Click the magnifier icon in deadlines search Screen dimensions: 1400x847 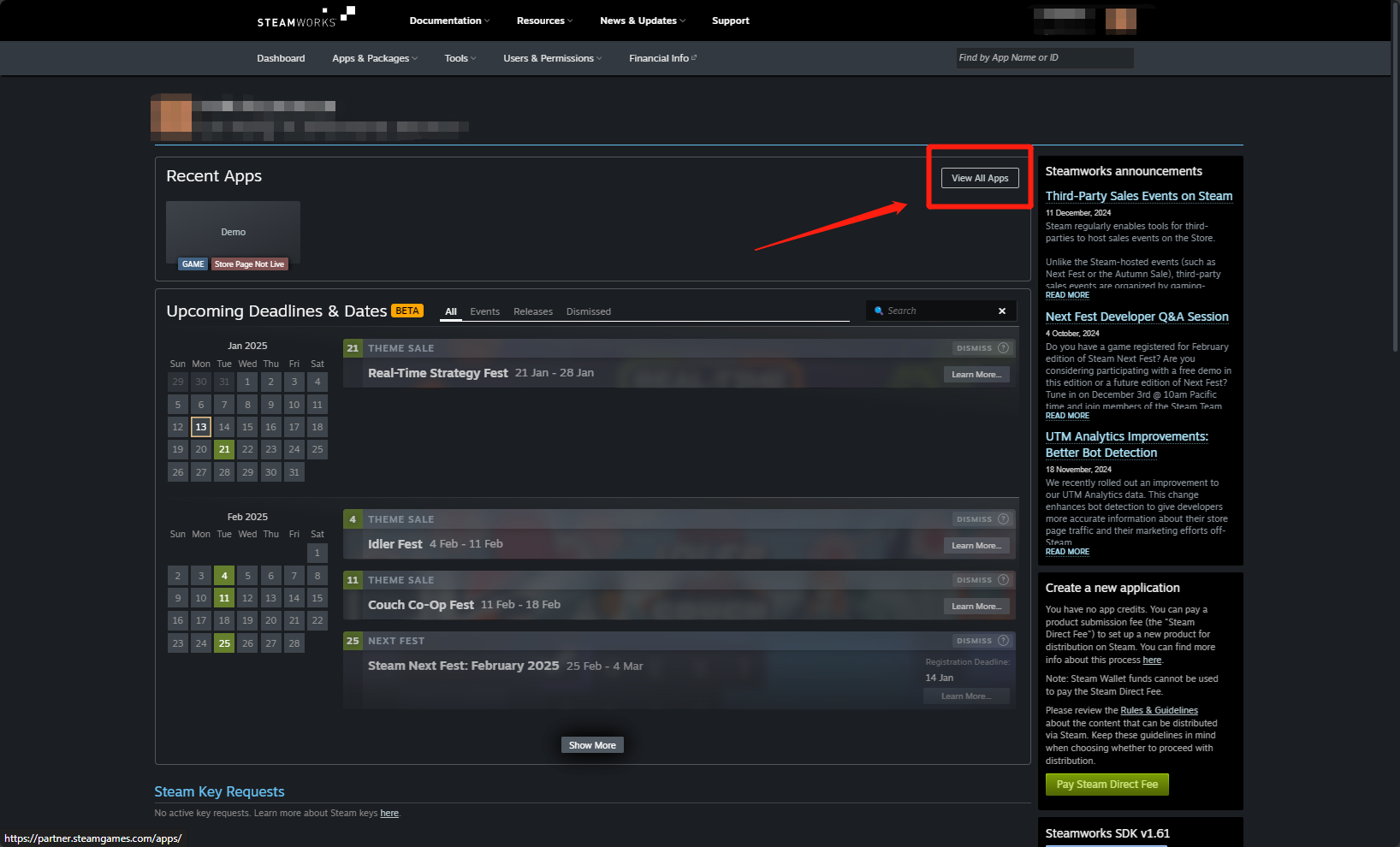coord(878,311)
